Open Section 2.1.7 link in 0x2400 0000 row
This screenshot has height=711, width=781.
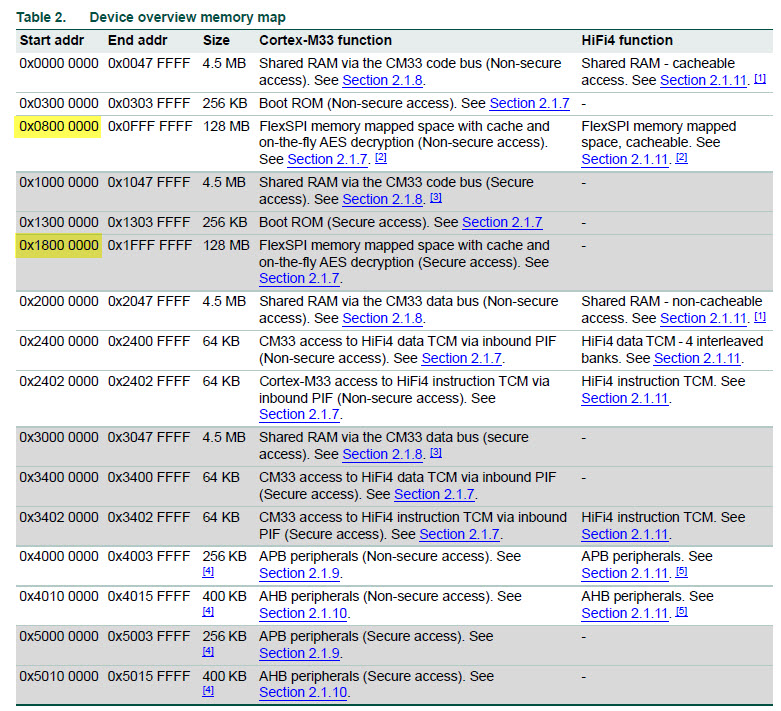click(462, 358)
